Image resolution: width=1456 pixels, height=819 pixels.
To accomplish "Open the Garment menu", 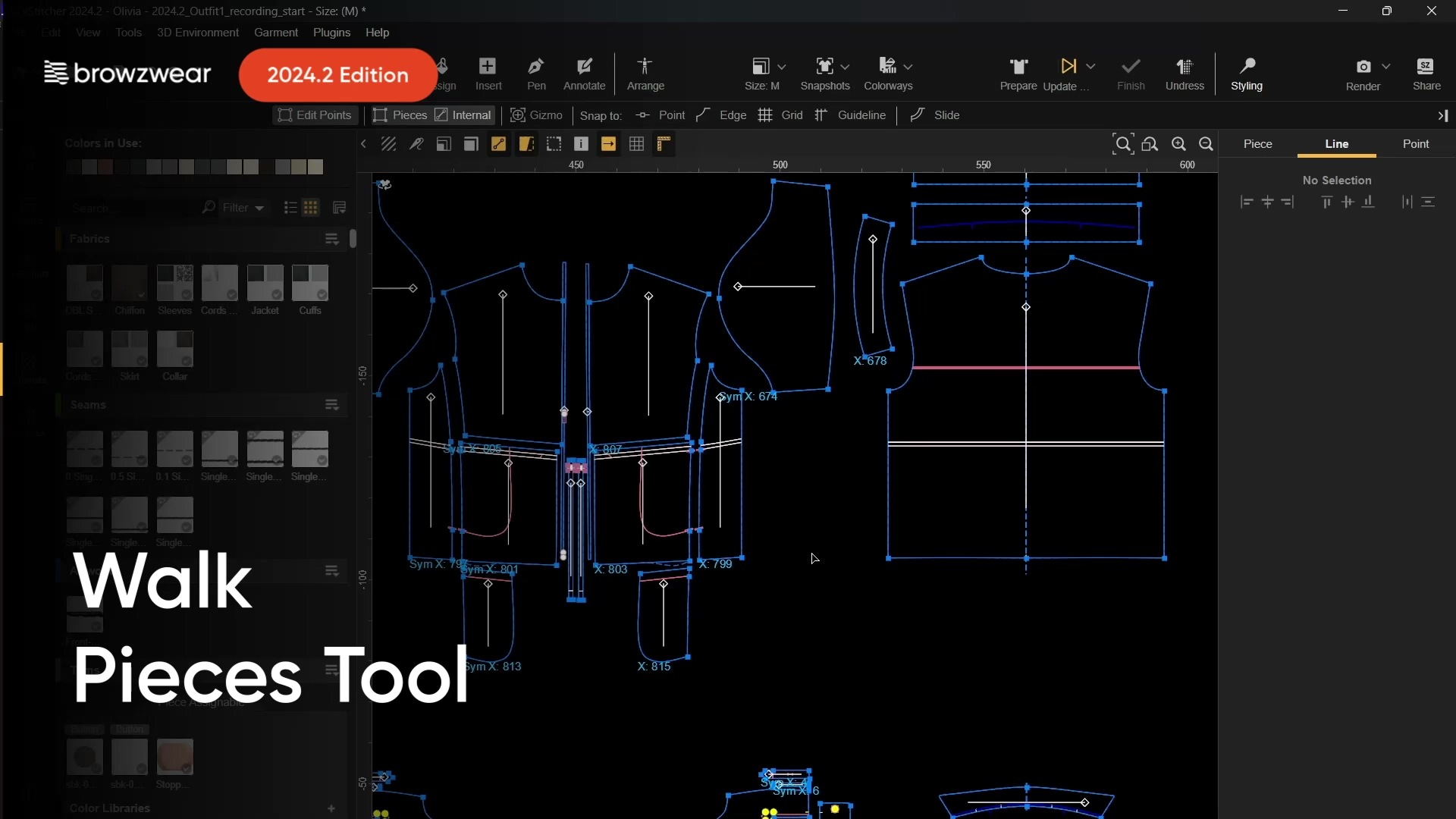I will pos(275,33).
